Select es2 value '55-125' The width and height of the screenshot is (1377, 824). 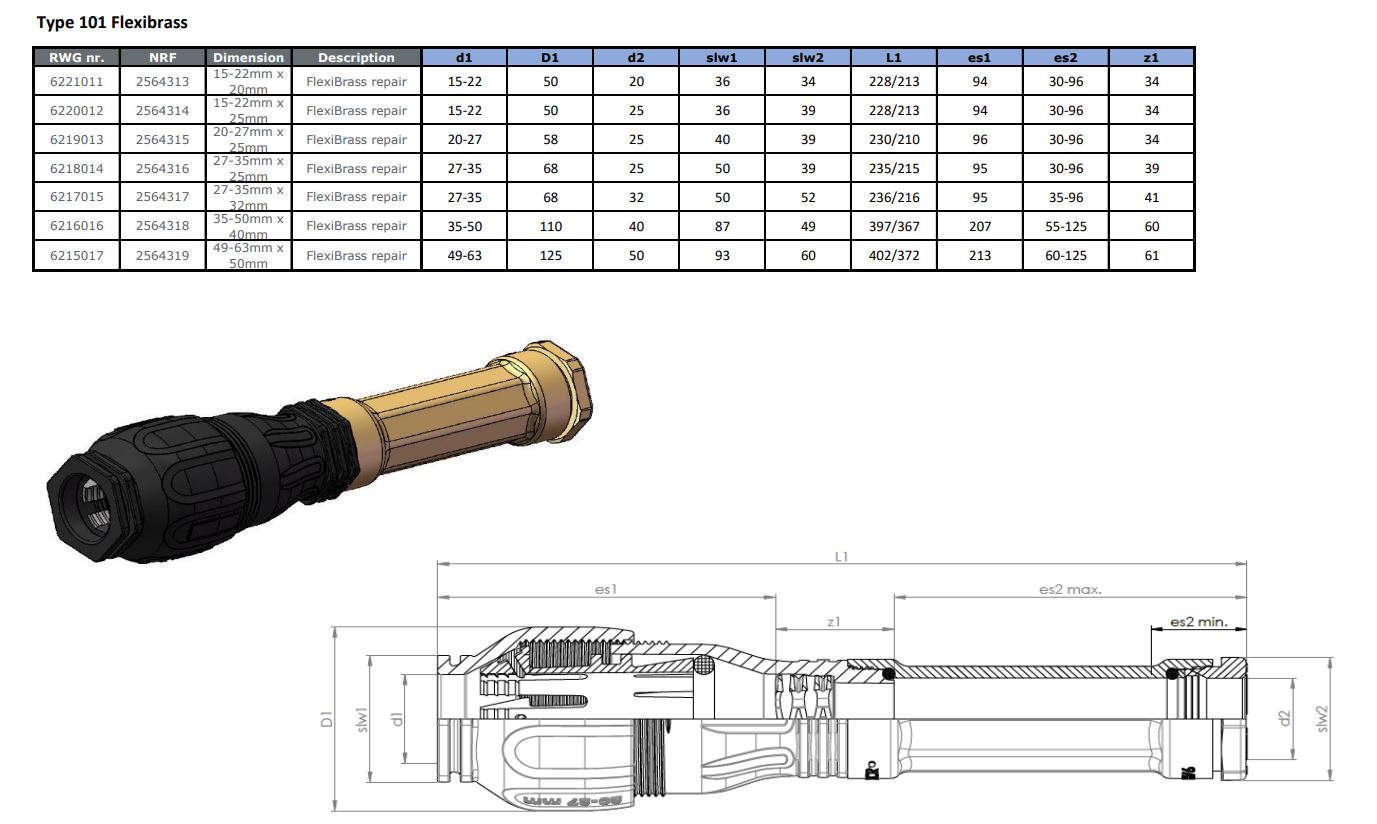(x=1066, y=227)
